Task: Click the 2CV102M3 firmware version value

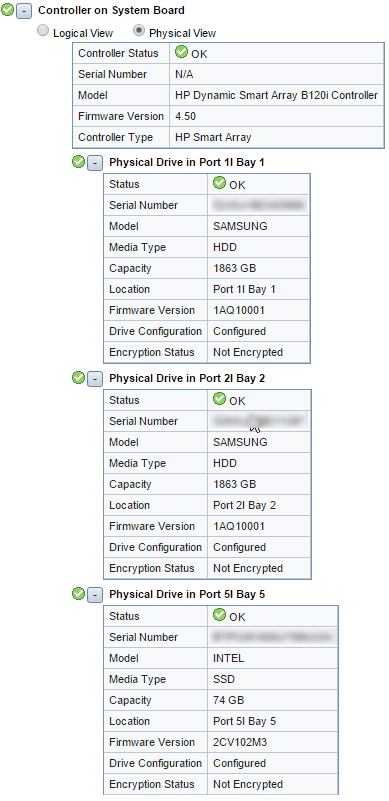Action: coord(240,742)
